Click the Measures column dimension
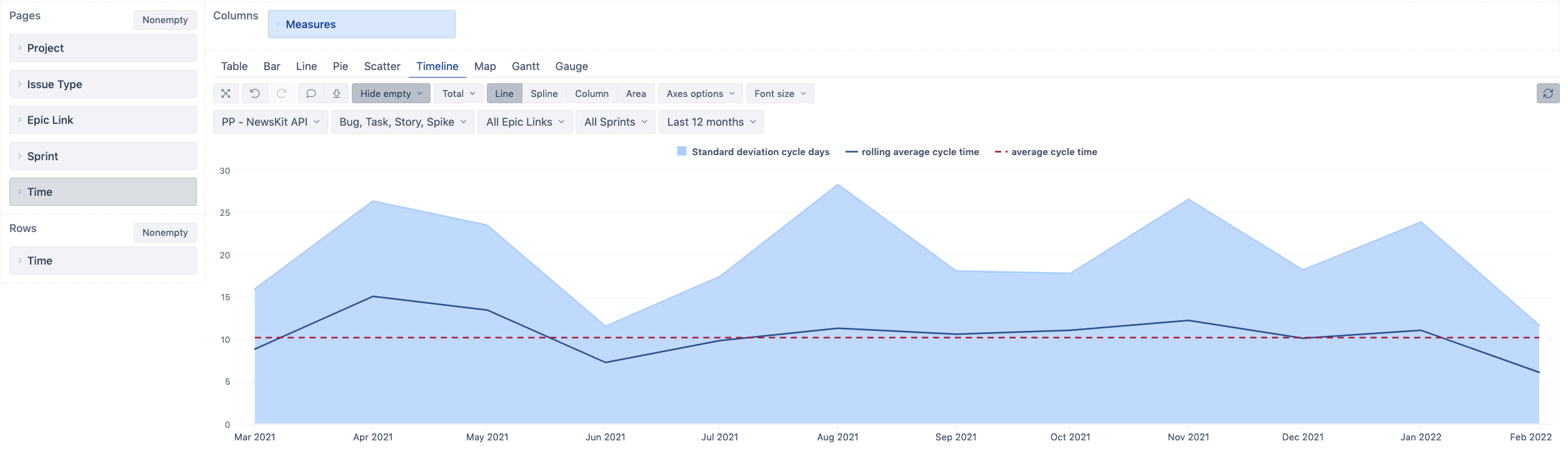 click(361, 24)
